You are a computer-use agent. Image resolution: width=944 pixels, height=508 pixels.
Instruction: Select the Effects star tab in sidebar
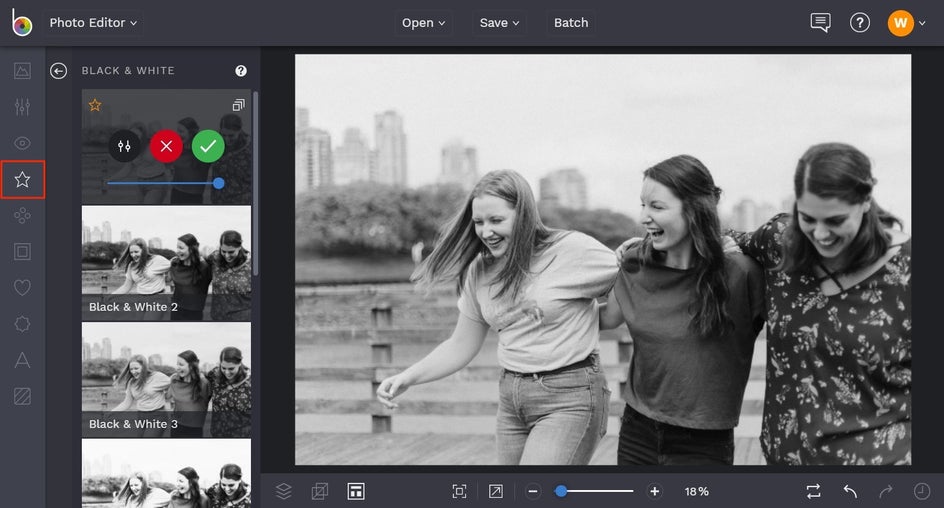22,180
